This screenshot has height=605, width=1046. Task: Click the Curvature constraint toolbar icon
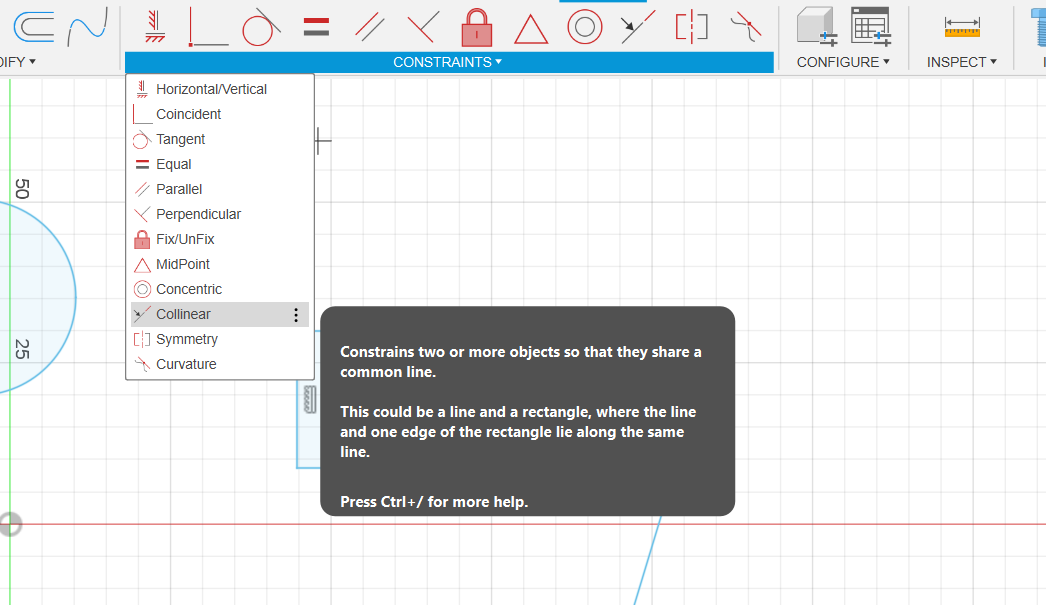746,27
